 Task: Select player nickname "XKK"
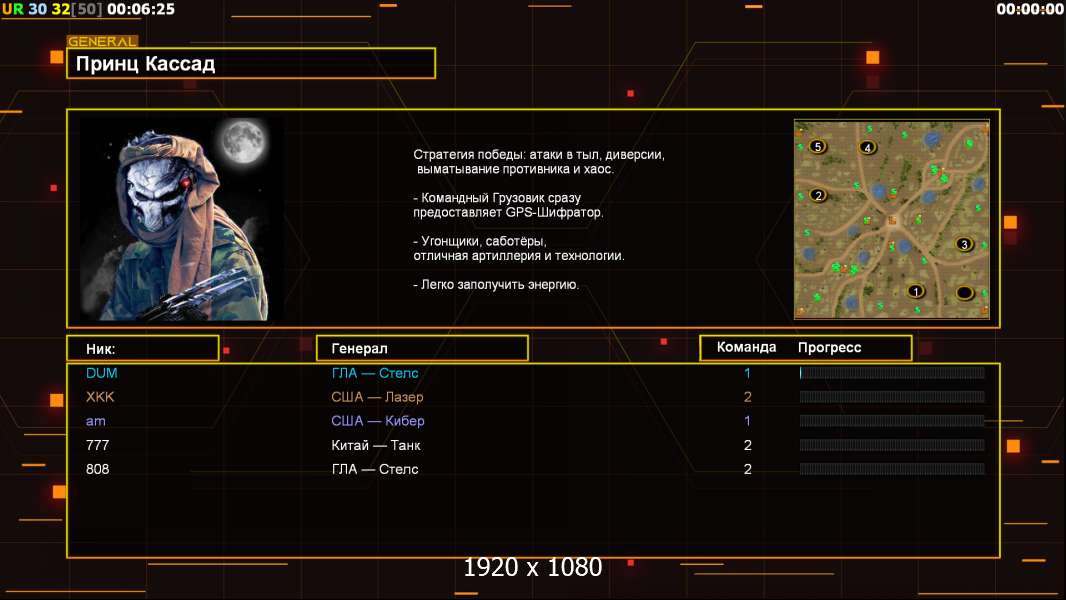(x=100, y=397)
